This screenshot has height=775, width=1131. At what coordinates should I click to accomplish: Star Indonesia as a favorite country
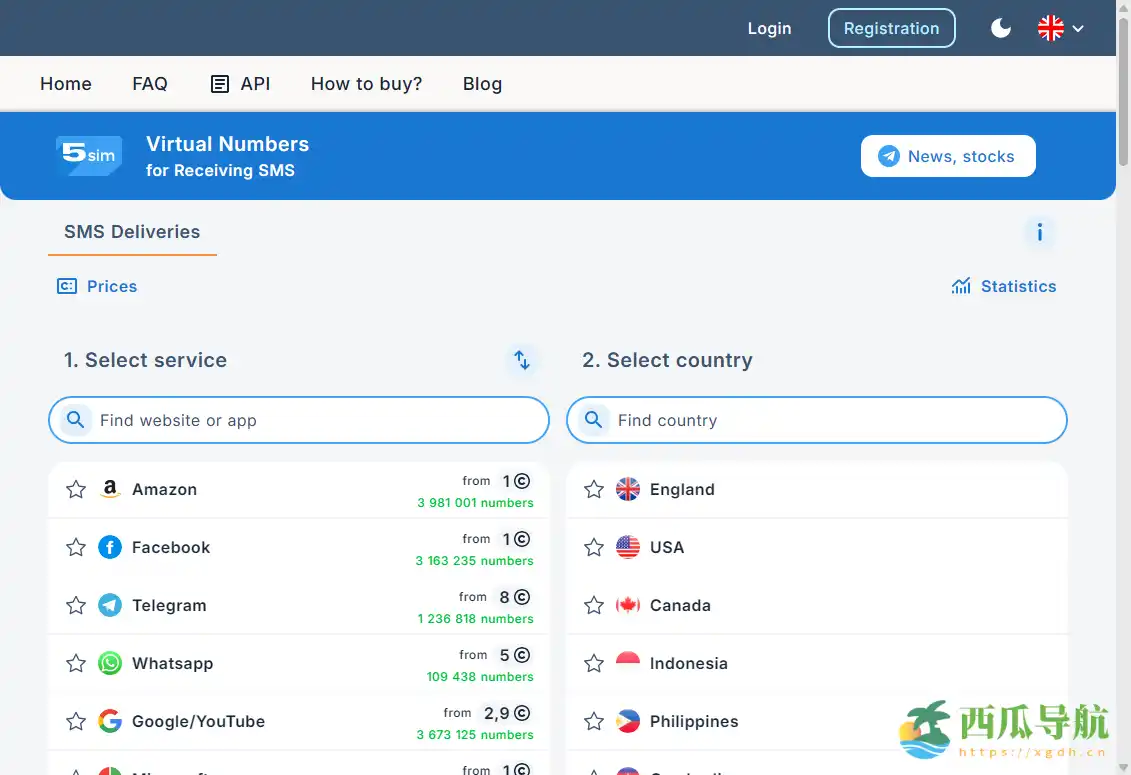click(x=594, y=664)
